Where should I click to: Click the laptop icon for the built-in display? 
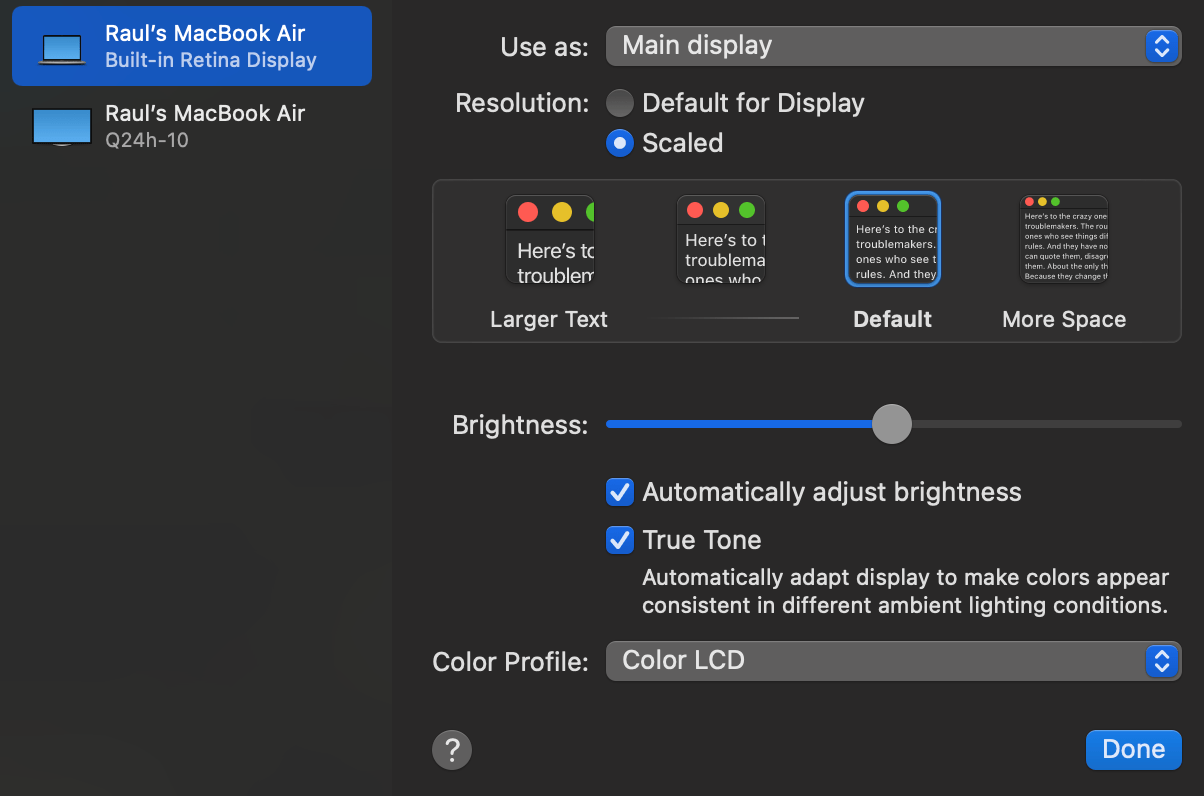[61, 45]
